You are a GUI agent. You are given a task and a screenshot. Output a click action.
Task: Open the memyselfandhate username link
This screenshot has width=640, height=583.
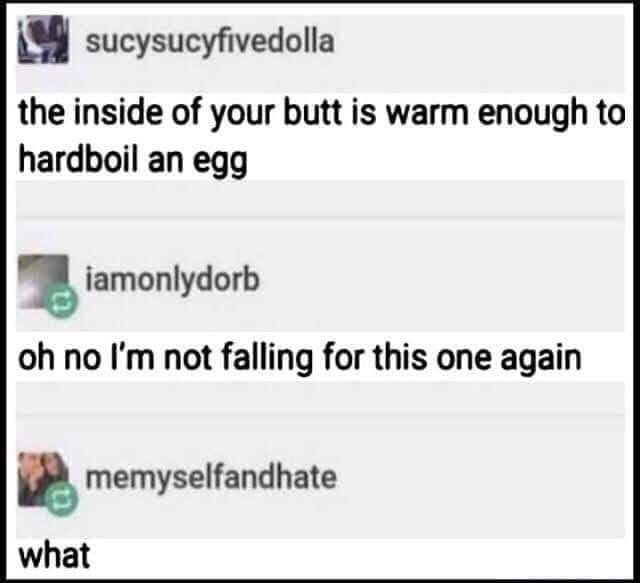(x=211, y=478)
